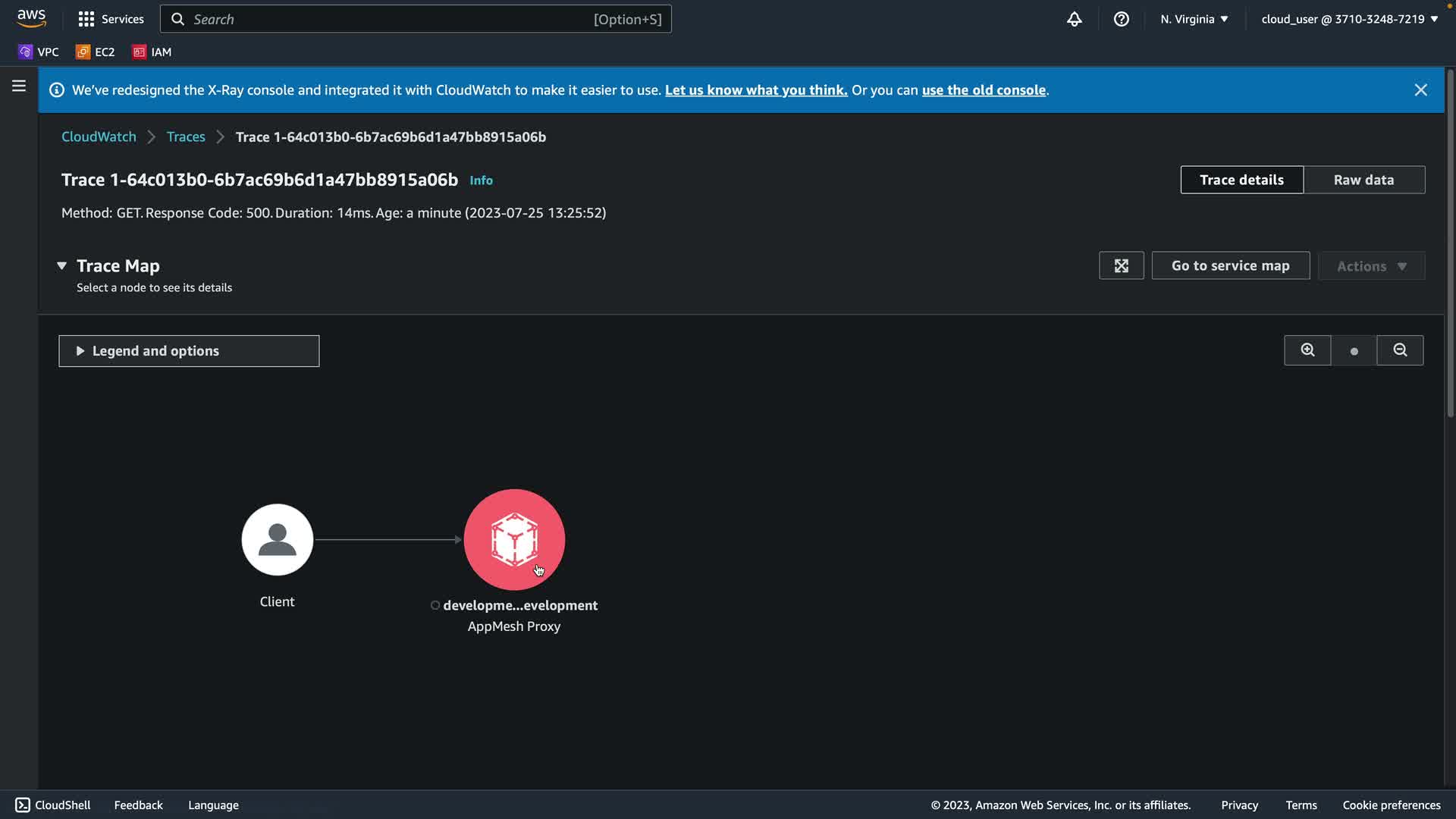Open the Traces breadcrumb link

(x=186, y=136)
